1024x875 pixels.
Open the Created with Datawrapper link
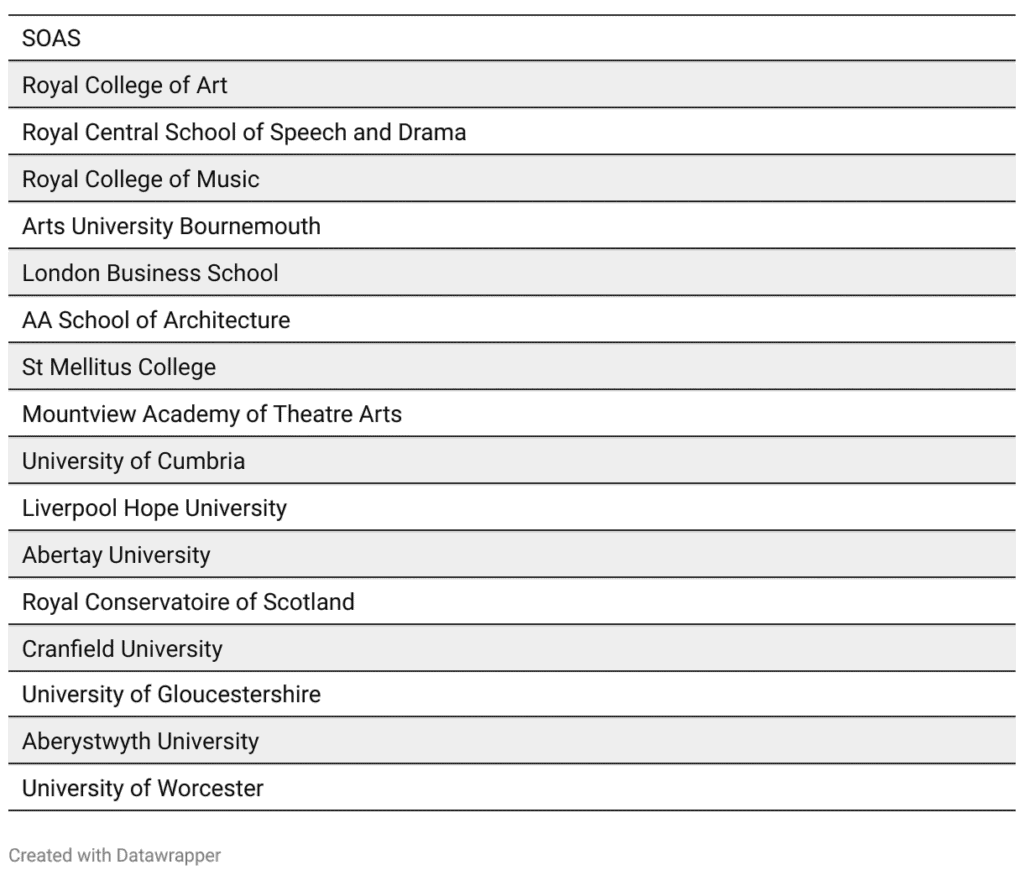tap(115, 855)
